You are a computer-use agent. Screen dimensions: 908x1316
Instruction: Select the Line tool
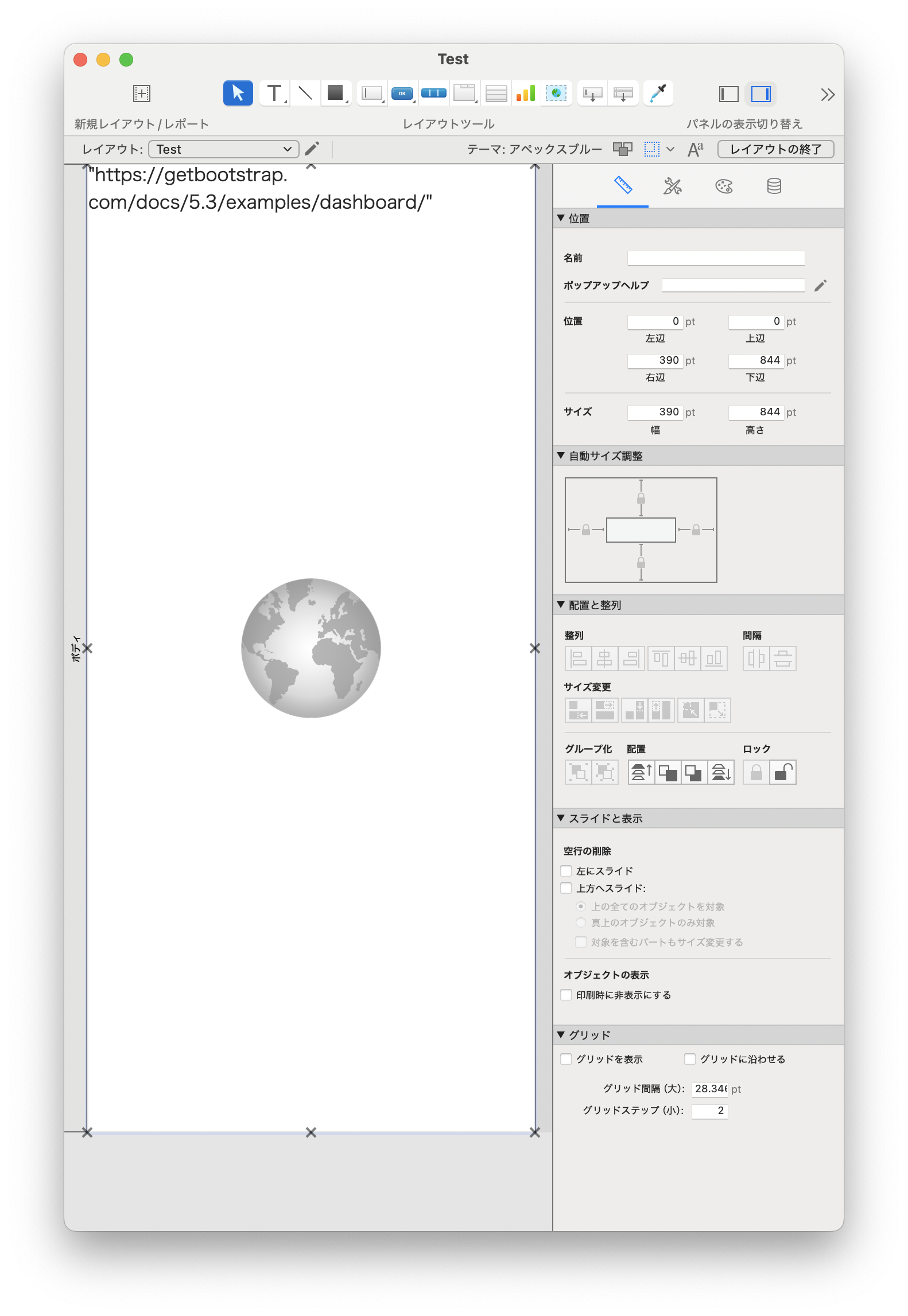coord(305,93)
